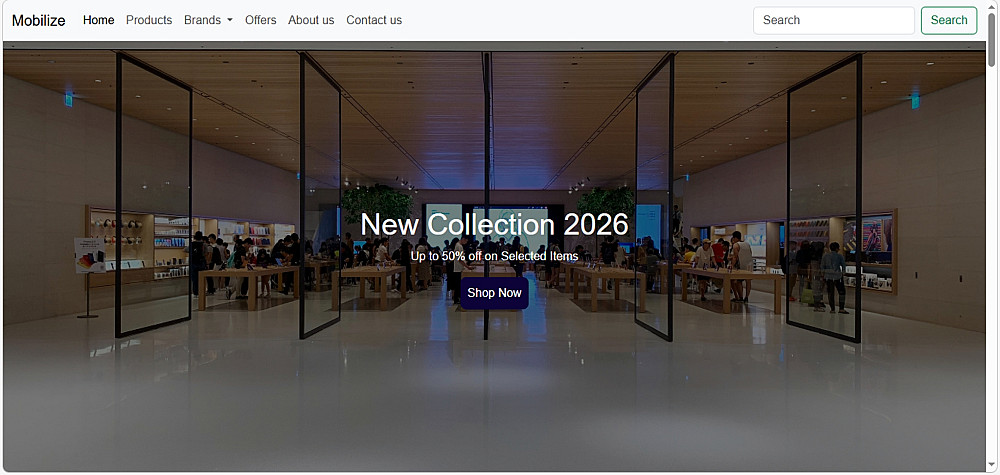
Task: Open the Home nav link
Action: click(x=98, y=20)
